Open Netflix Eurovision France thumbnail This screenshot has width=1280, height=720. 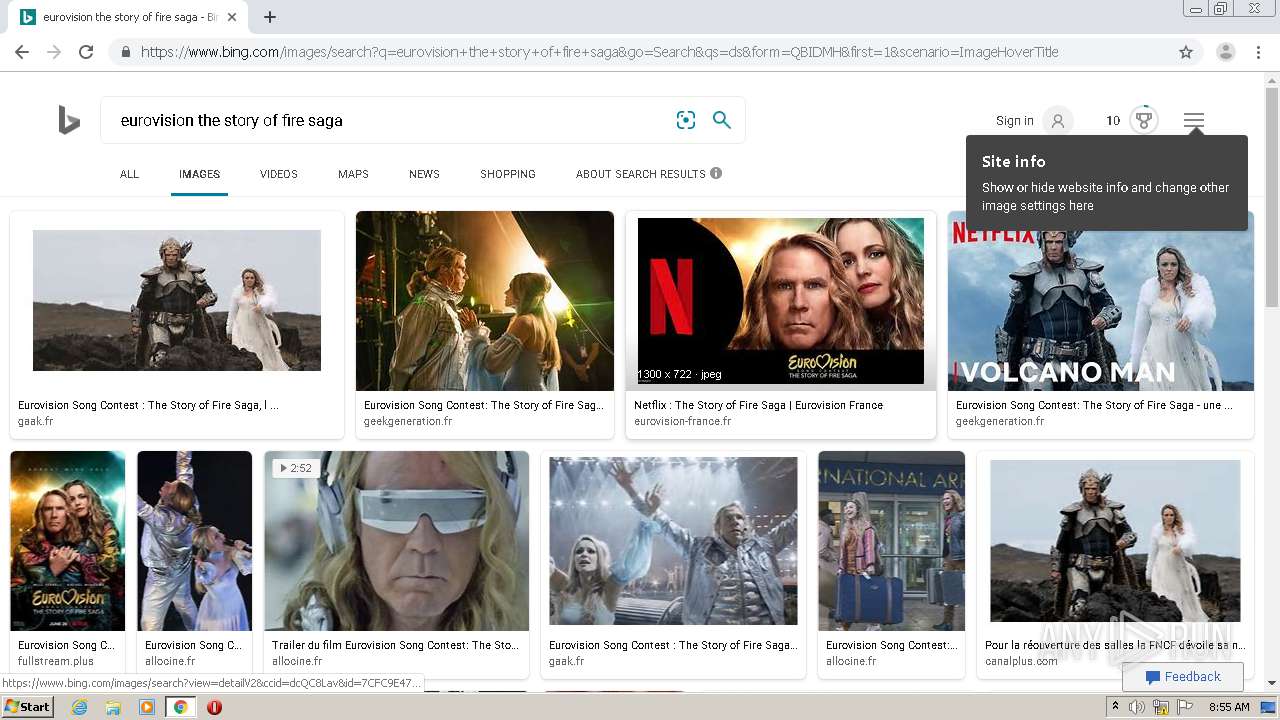coord(781,301)
